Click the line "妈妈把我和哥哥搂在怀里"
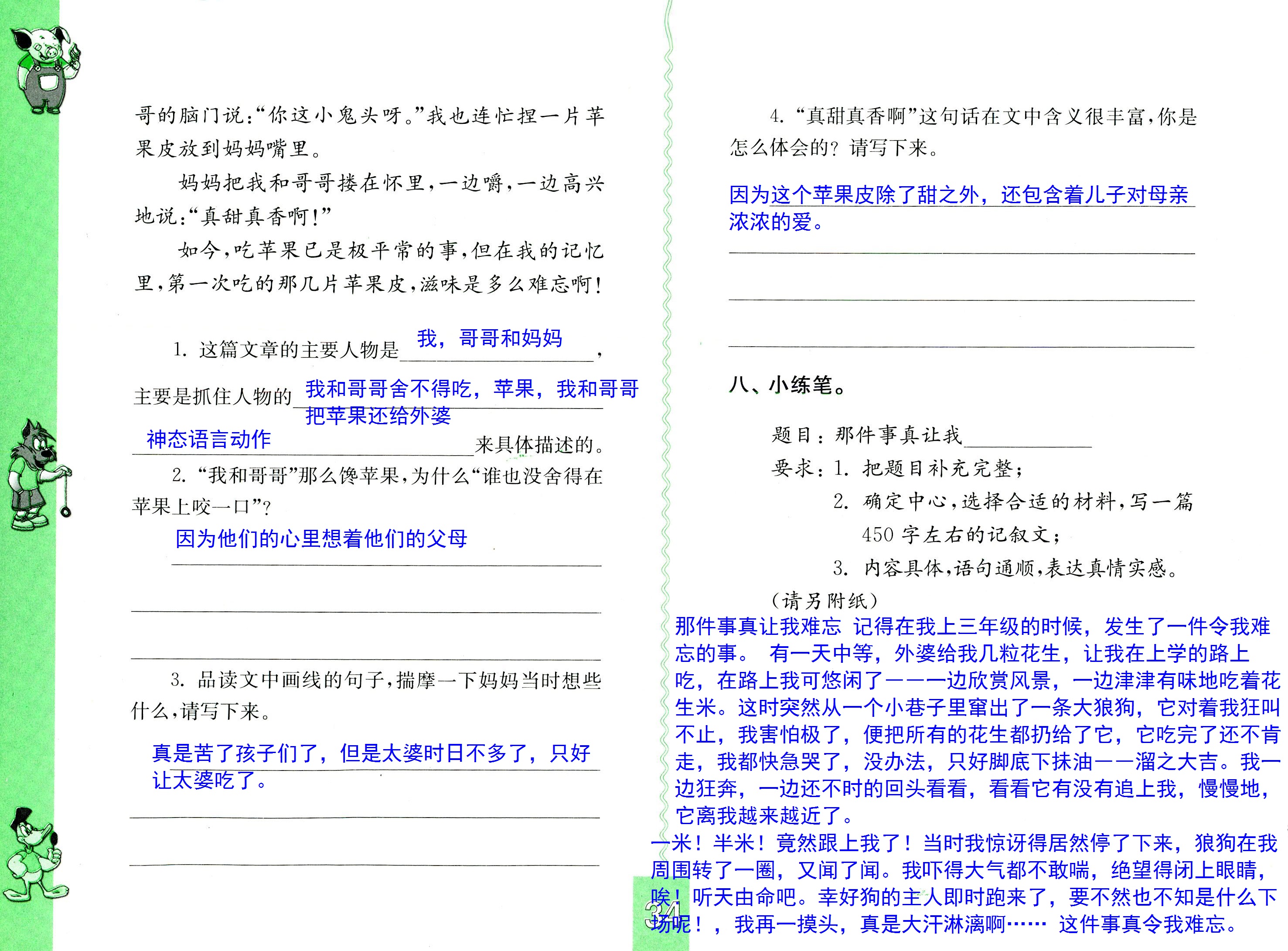 391,183
